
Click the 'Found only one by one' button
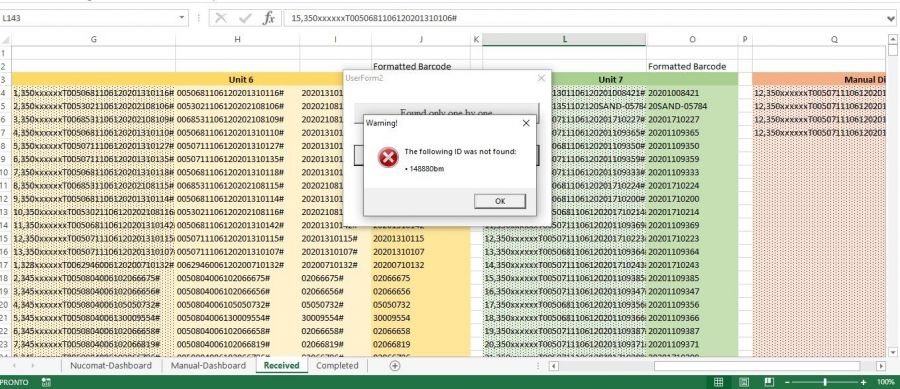pyautogui.click(x=447, y=112)
